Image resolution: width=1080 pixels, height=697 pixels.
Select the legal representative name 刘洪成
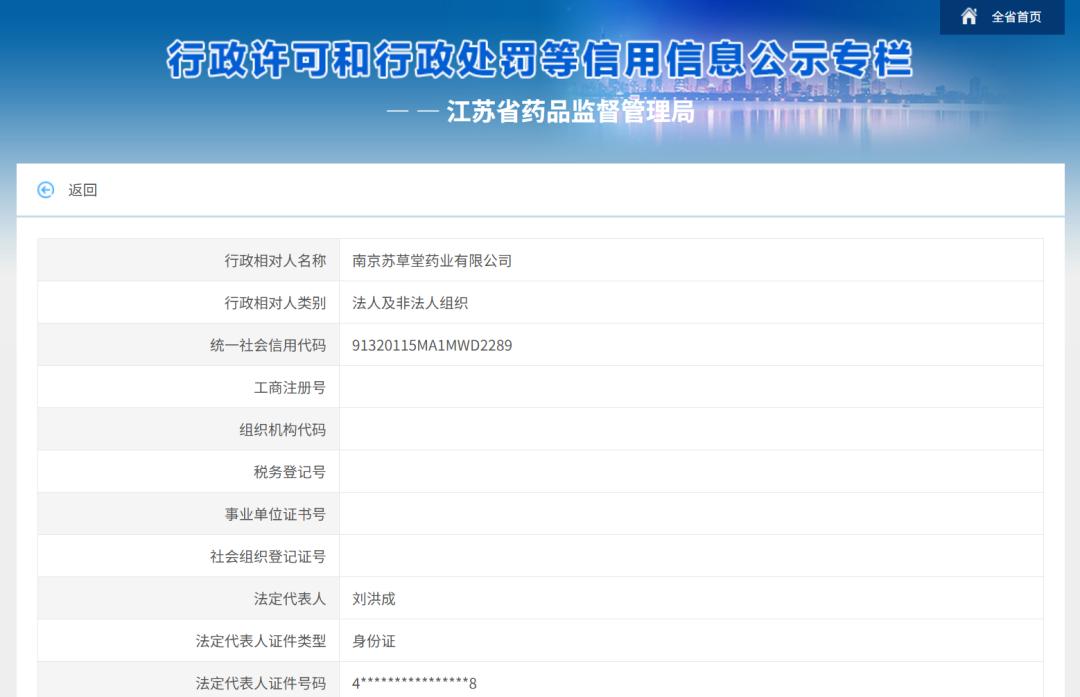[369, 598]
